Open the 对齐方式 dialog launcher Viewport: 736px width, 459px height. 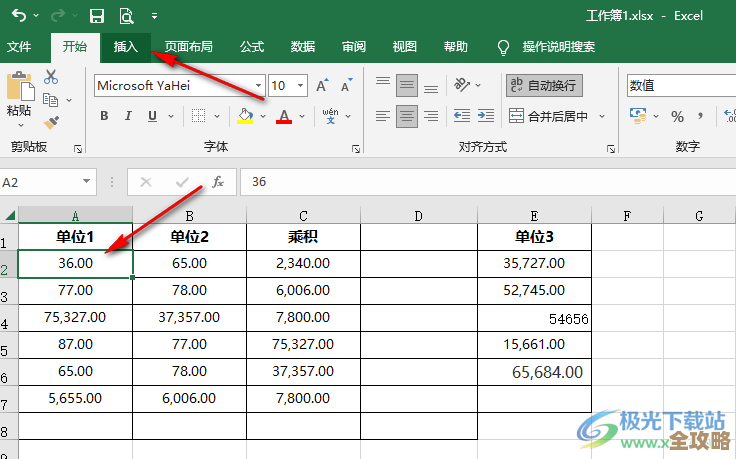tap(610, 149)
